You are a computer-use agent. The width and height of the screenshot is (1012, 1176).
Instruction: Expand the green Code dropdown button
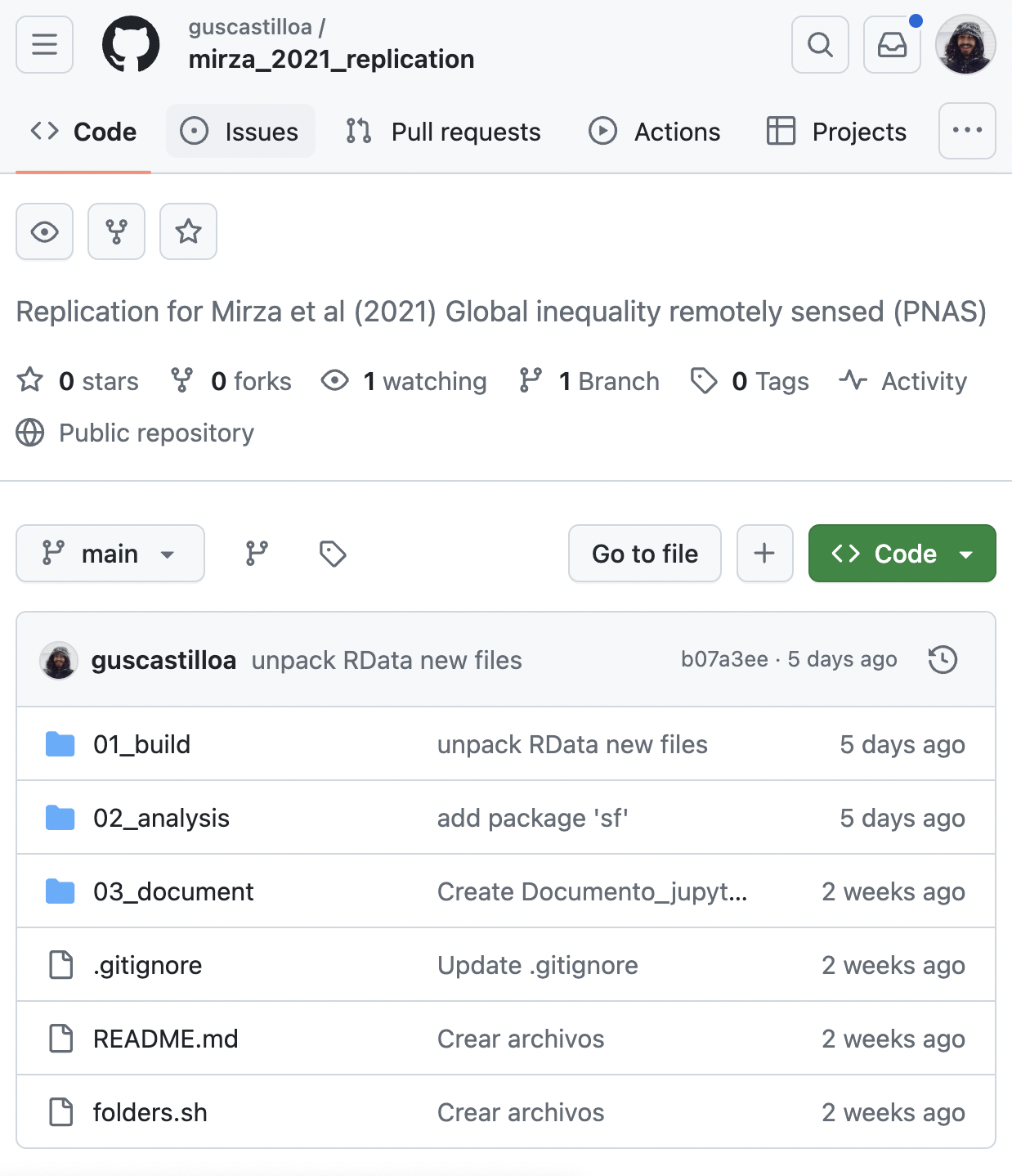[x=902, y=554]
